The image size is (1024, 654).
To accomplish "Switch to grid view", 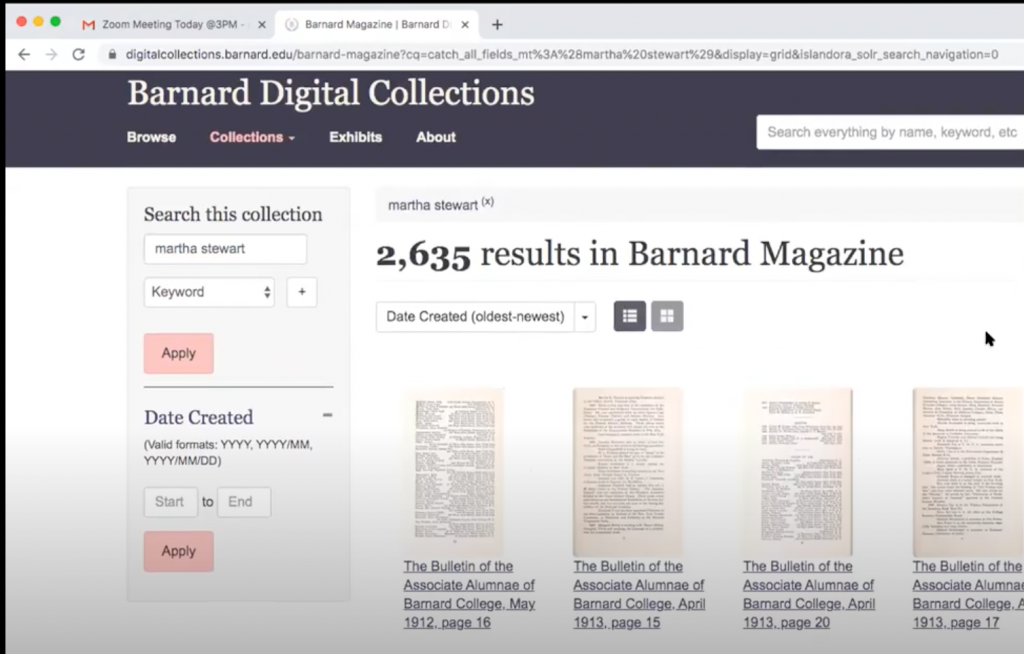I will [x=667, y=316].
